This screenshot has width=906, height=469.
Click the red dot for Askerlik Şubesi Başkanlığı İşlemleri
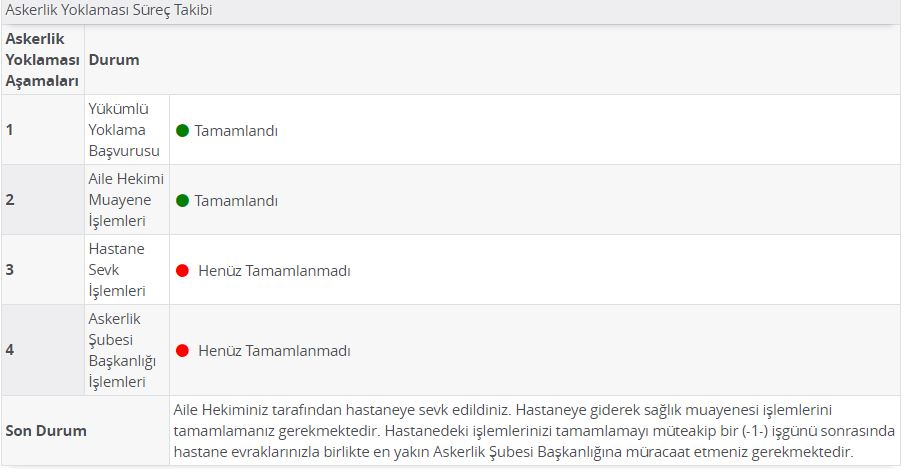click(x=183, y=350)
